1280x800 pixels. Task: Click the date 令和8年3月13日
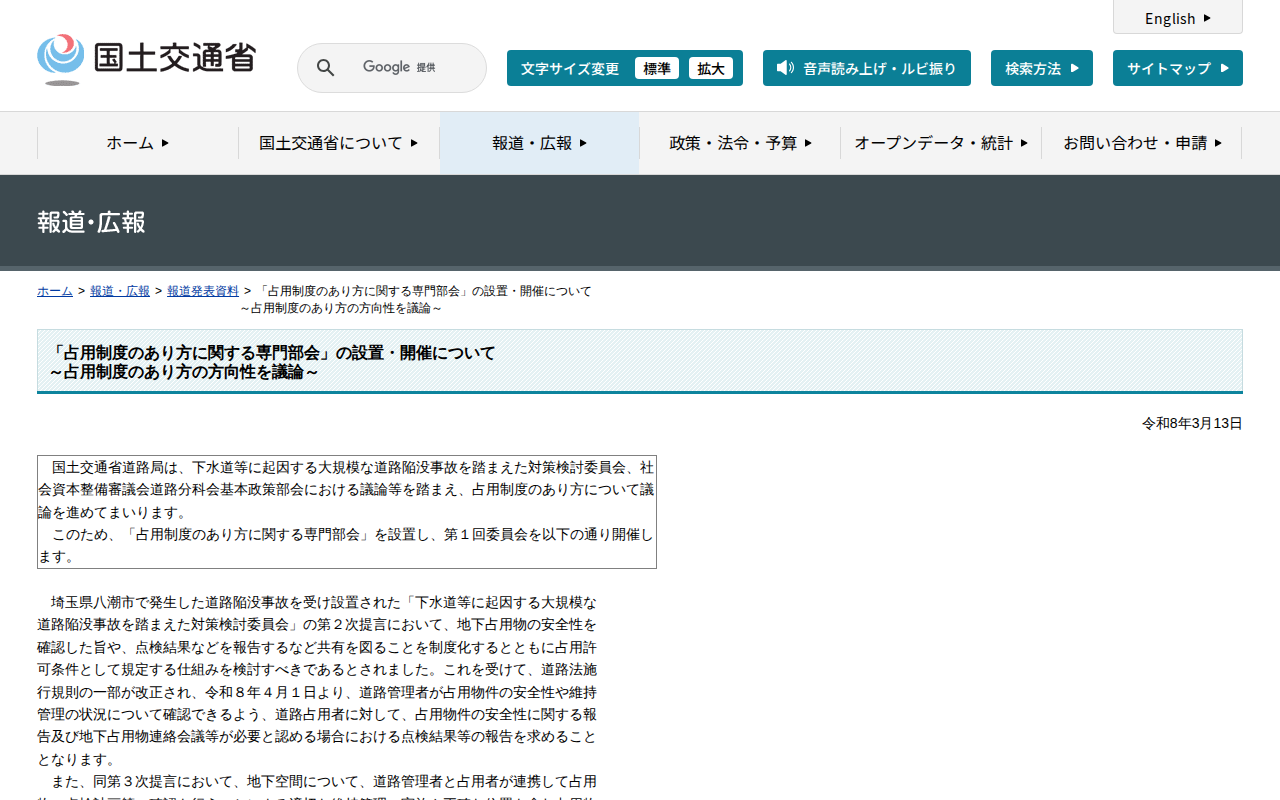1192,423
